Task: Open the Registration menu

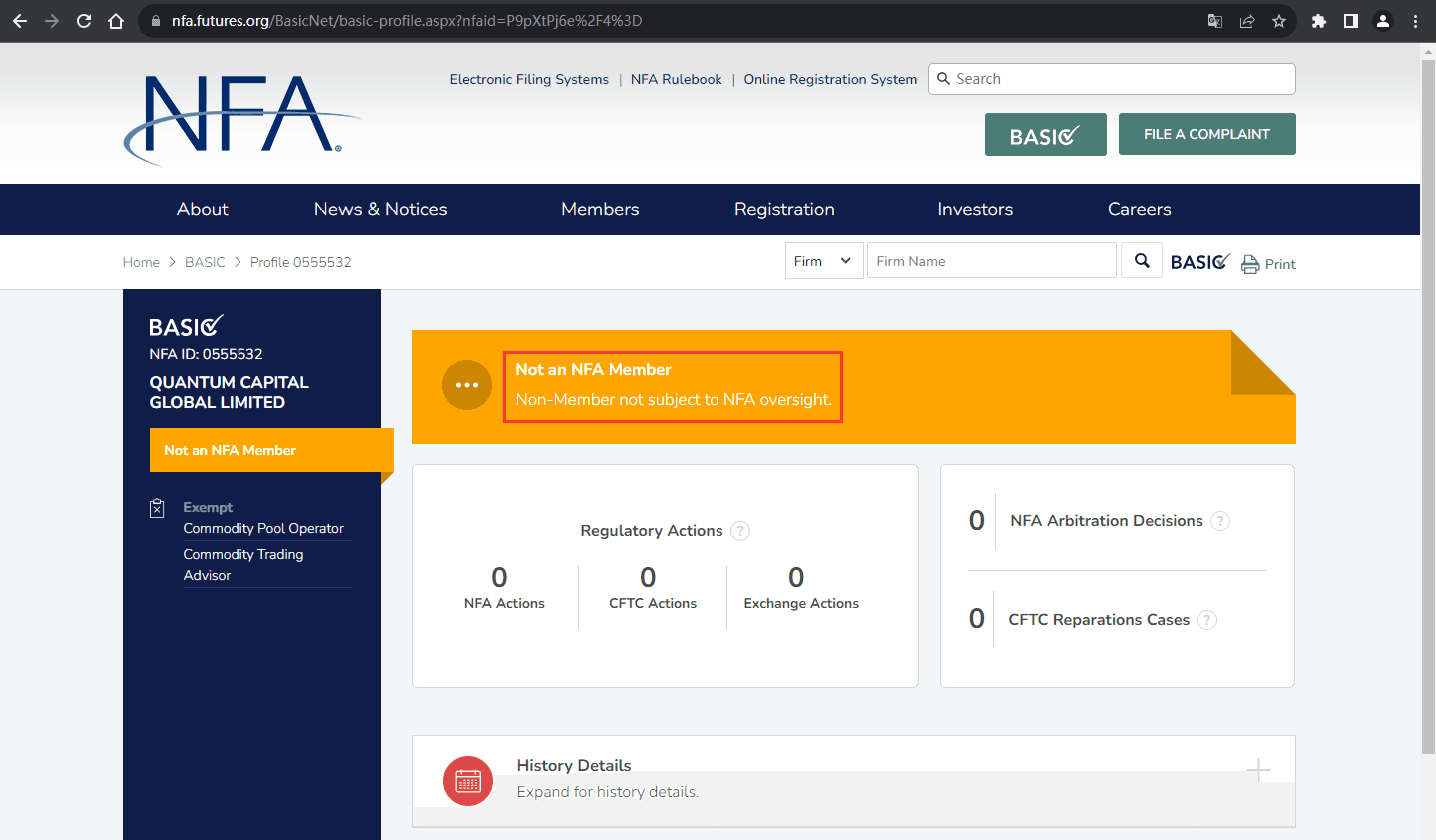Action: 784,210
